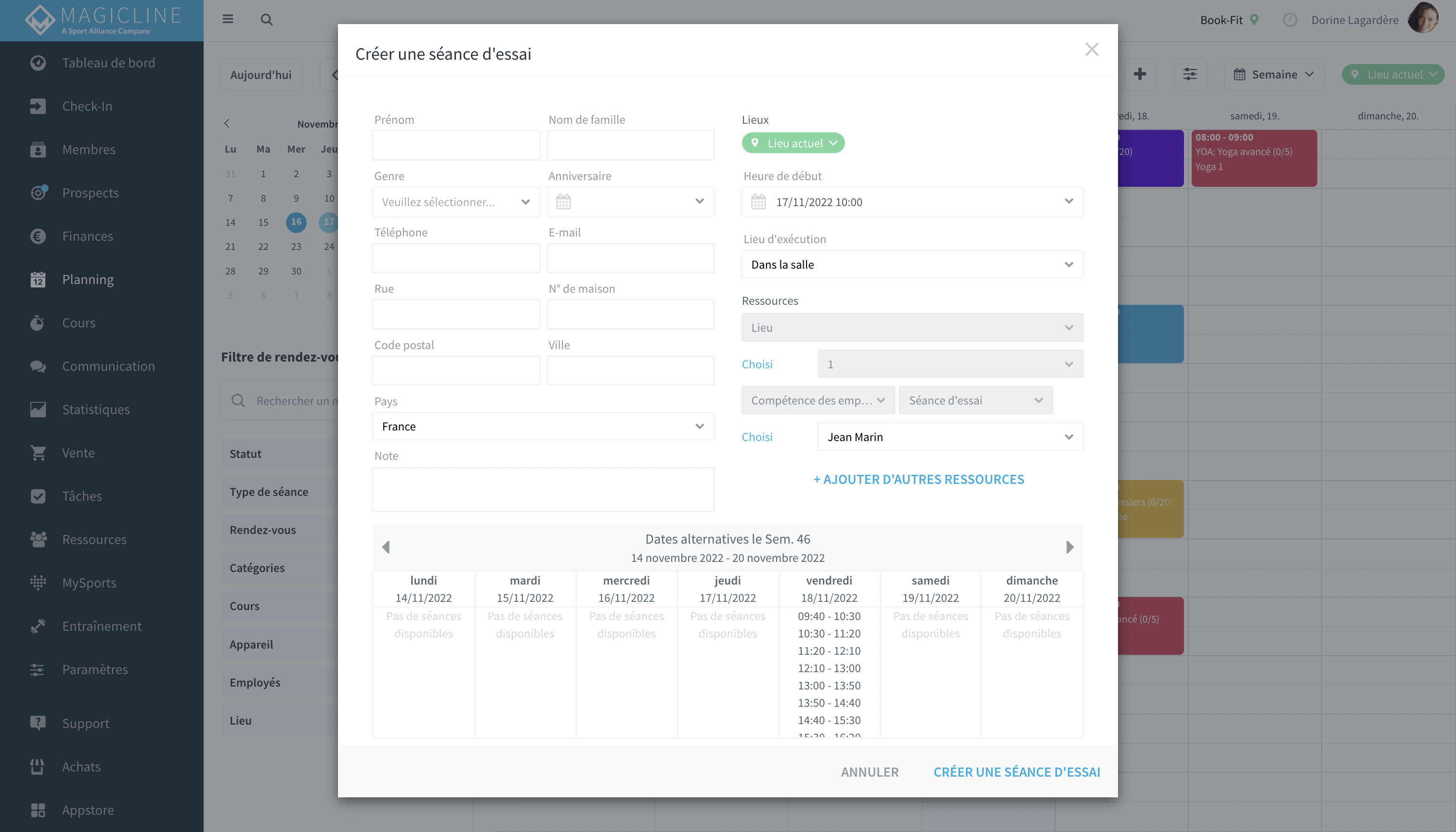Open Ressources Lieu dropdown
The image size is (1456, 832).
pos(912,327)
